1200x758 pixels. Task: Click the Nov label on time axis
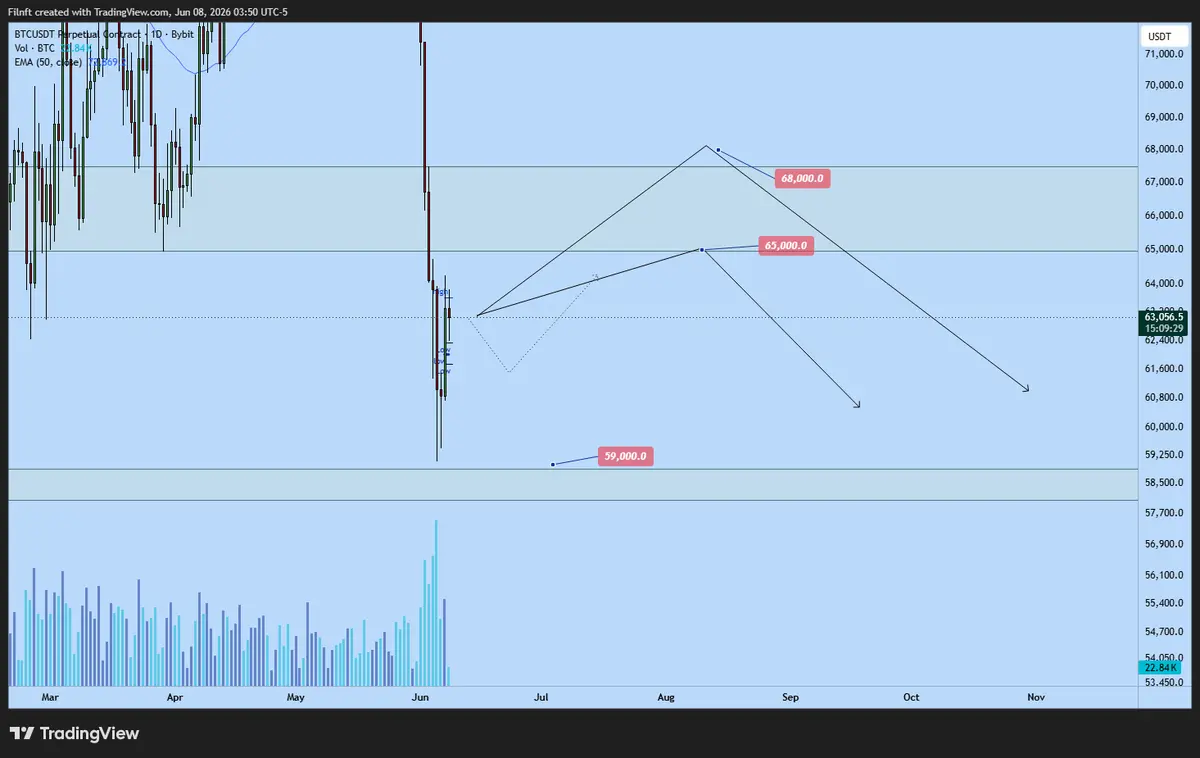(x=1035, y=696)
